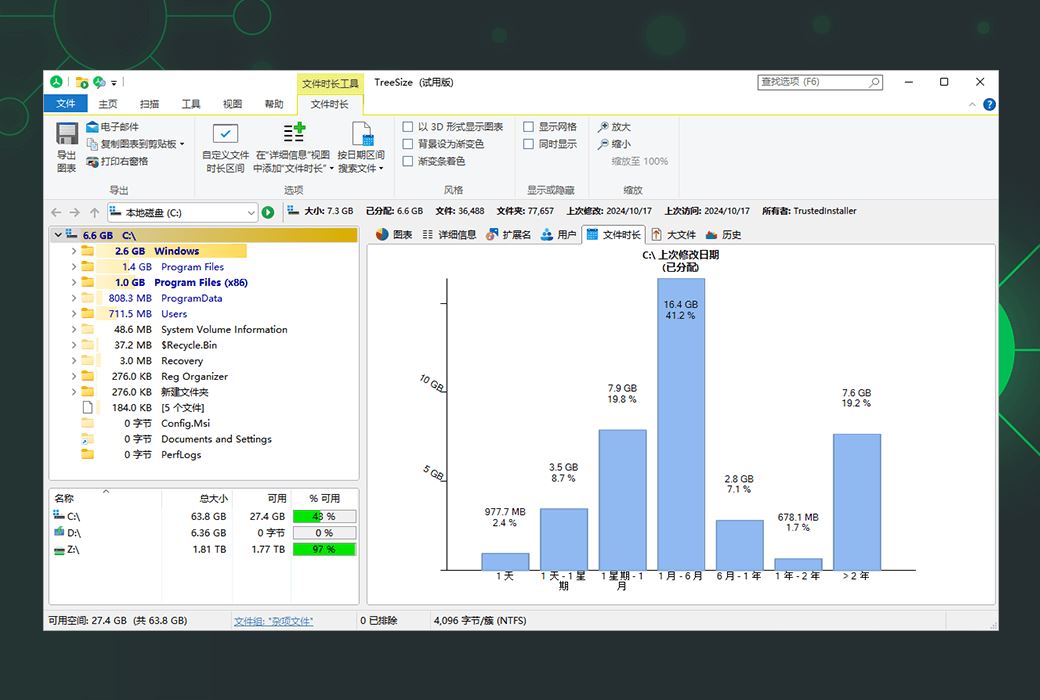Open the Scan (扫描) ribbon tab
This screenshot has width=1040, height=700.
[x=149, y=104]
